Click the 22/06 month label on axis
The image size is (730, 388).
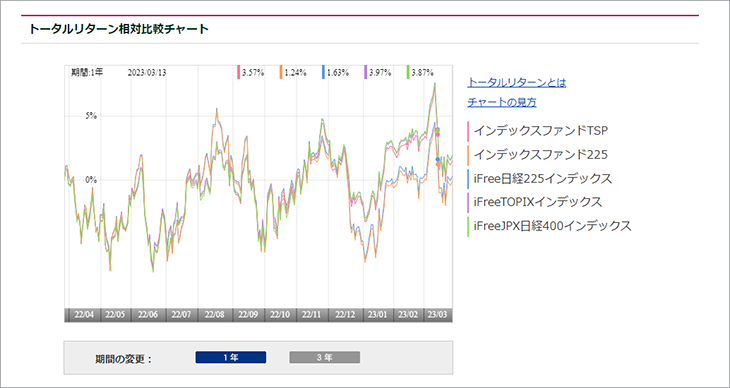click(x=148, y=314)
